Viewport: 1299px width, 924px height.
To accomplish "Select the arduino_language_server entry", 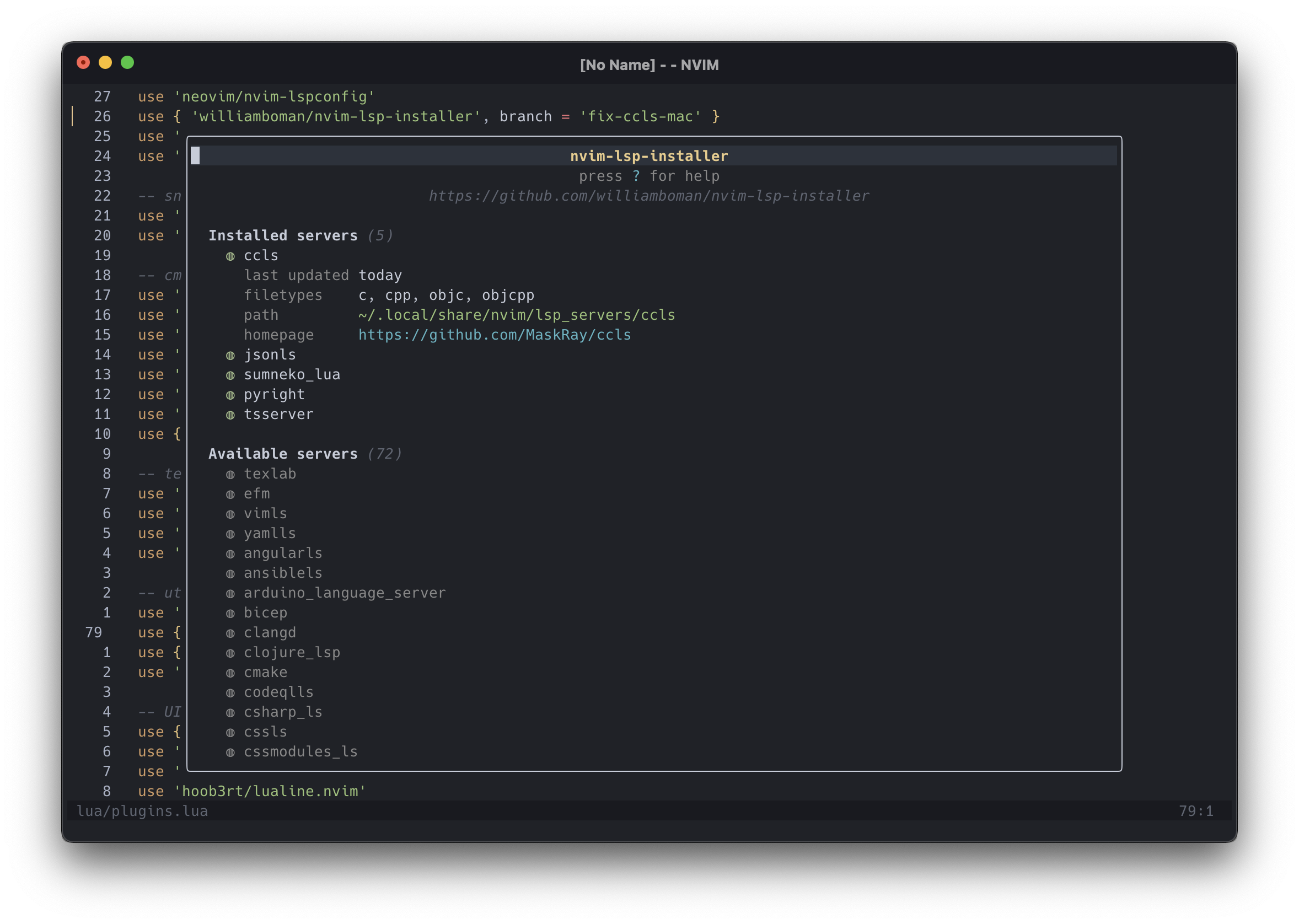I will pyautogui.click(x=344, y=592).
